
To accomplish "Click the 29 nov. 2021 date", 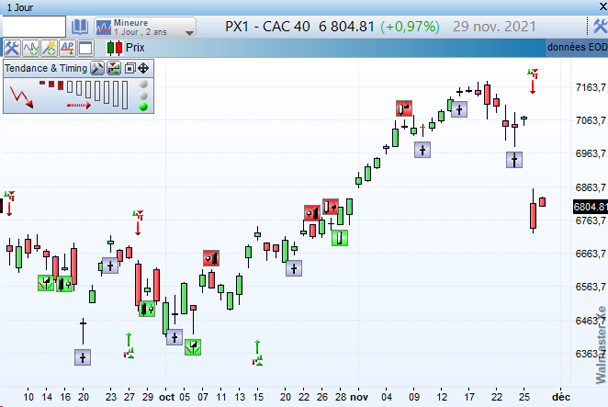I will pyautogui.click(x=494, y=27).
